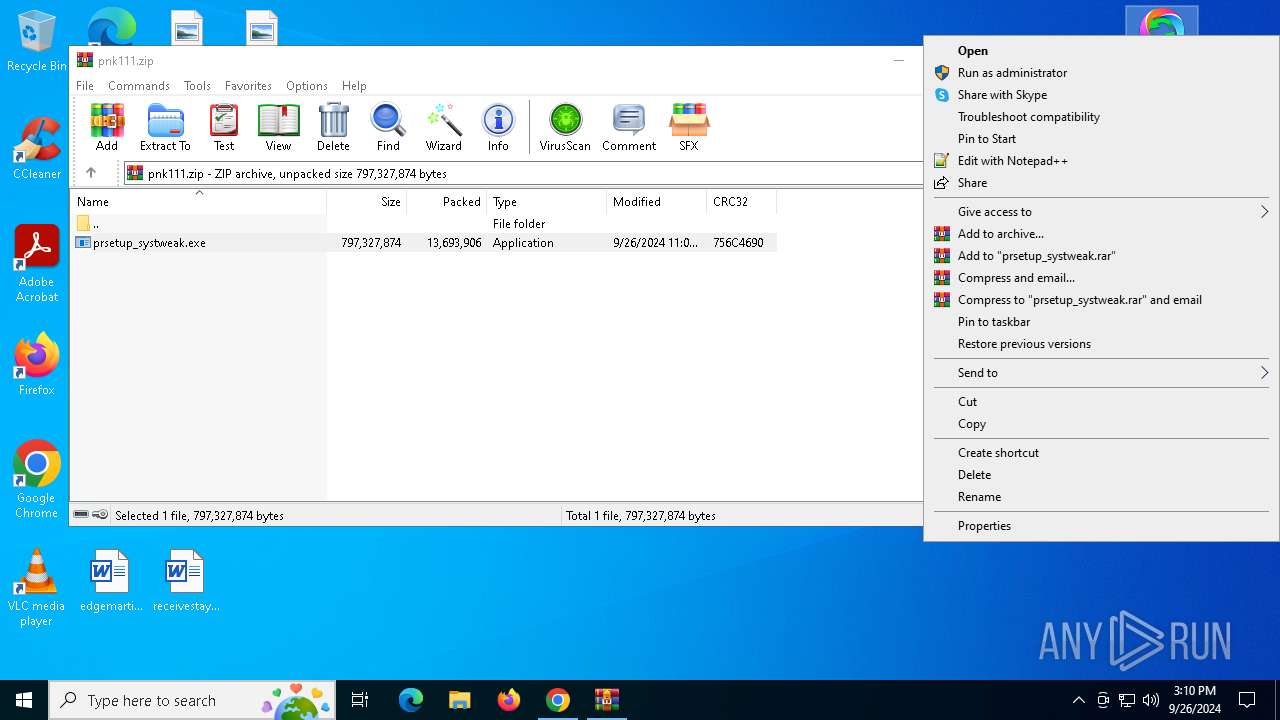Sort by the Name column header
This screenshot has height=720, width=1280.
point(198,201)
